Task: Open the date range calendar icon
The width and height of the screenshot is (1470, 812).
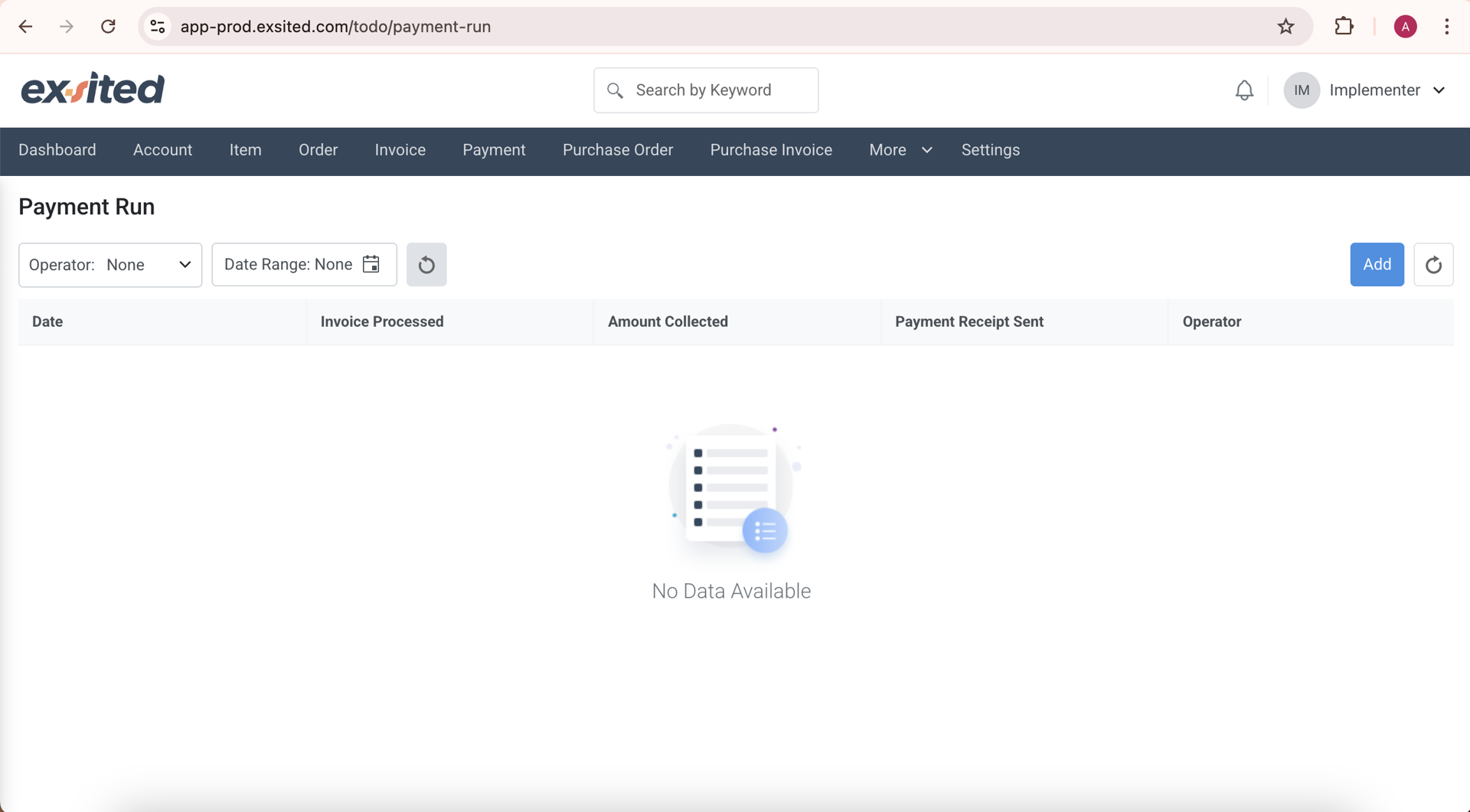Action: coord(371,264)
